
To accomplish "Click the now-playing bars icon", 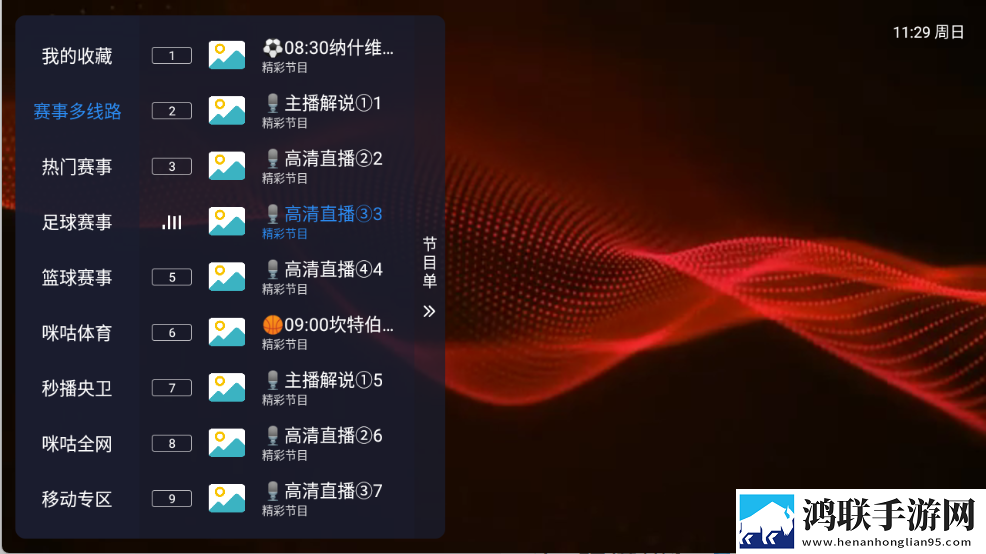I will point(172,222).
